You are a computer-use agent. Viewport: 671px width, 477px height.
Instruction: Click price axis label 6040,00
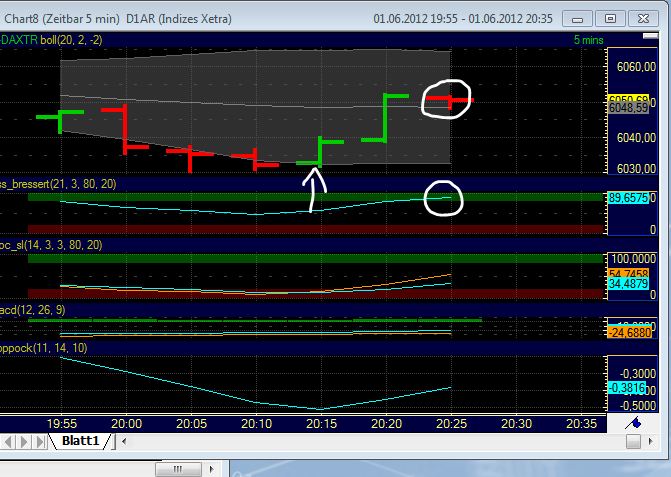click(x=636, y=138)
